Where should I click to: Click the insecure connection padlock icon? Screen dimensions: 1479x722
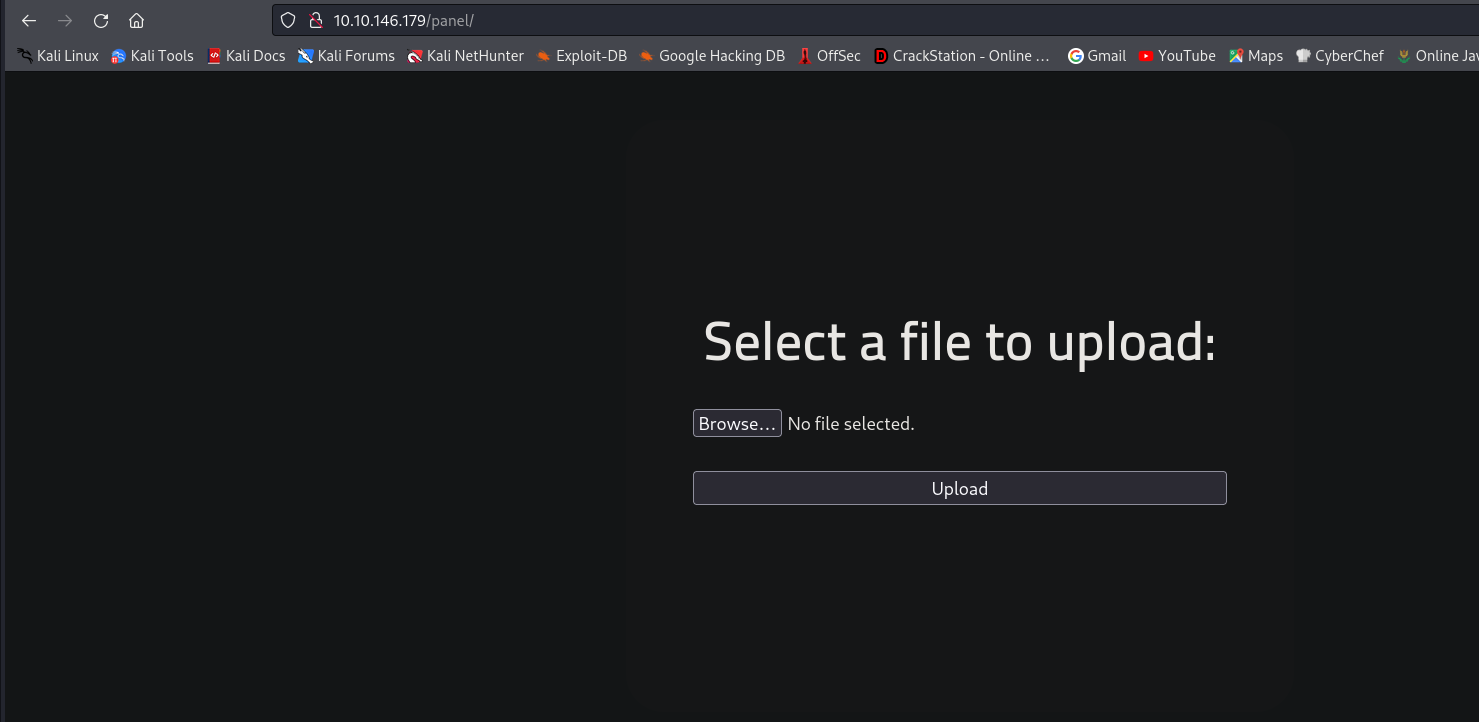coord(315,21)
